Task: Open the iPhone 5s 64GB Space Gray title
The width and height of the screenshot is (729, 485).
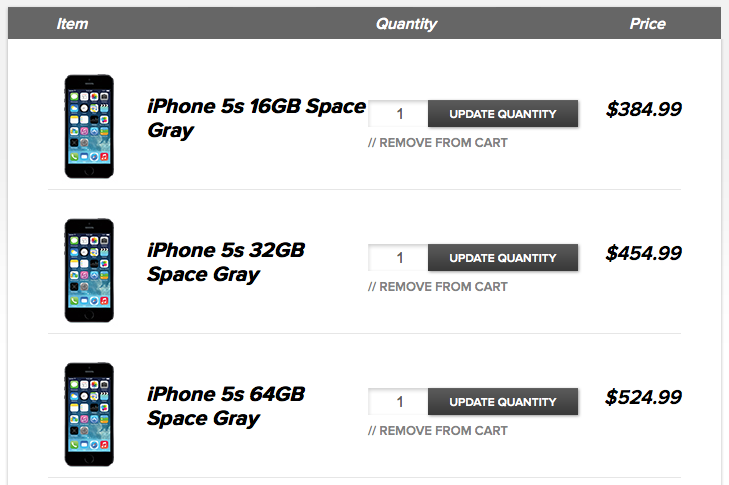Action: [225, 406]
